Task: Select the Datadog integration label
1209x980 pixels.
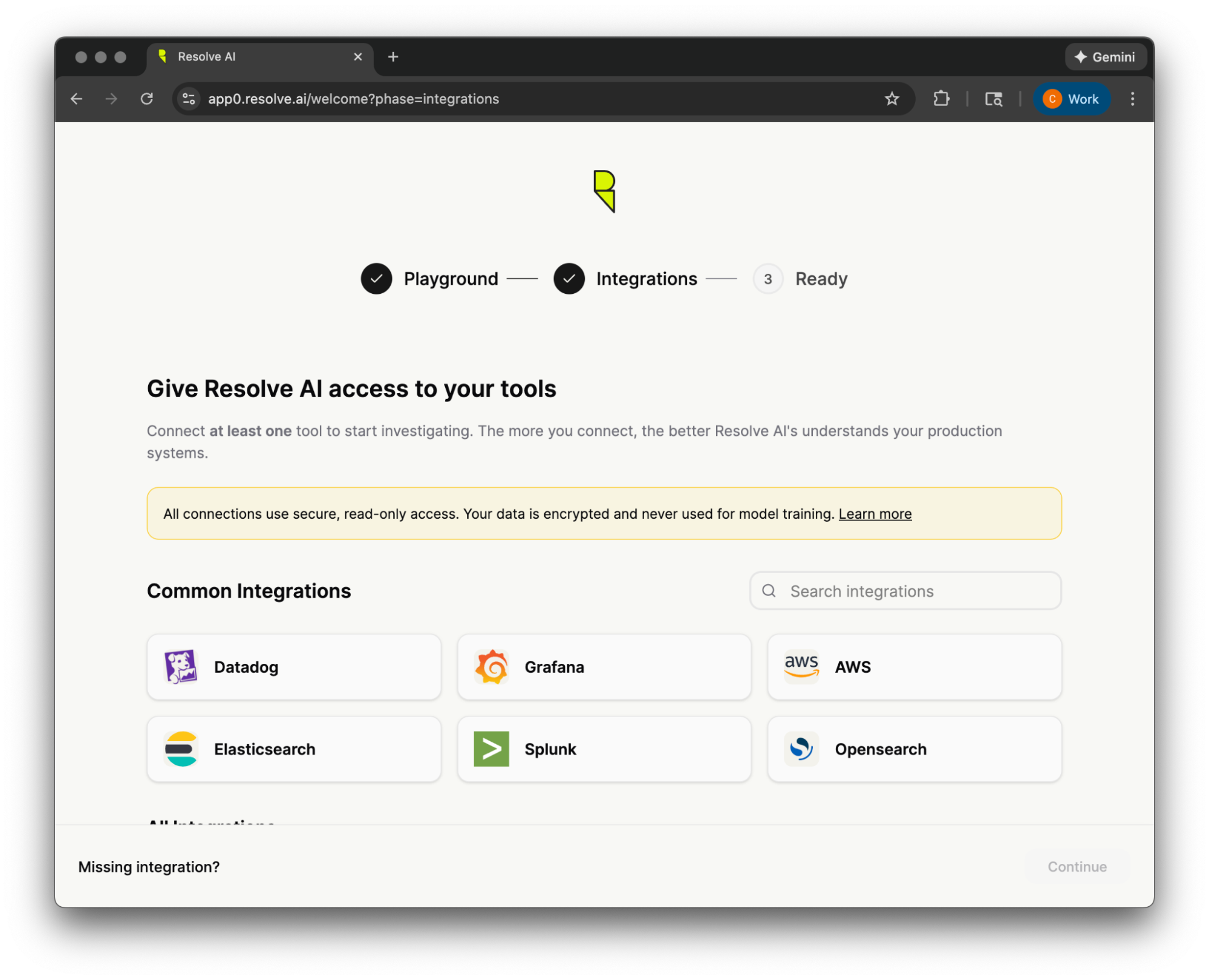Action: click(x=246, y=667)
